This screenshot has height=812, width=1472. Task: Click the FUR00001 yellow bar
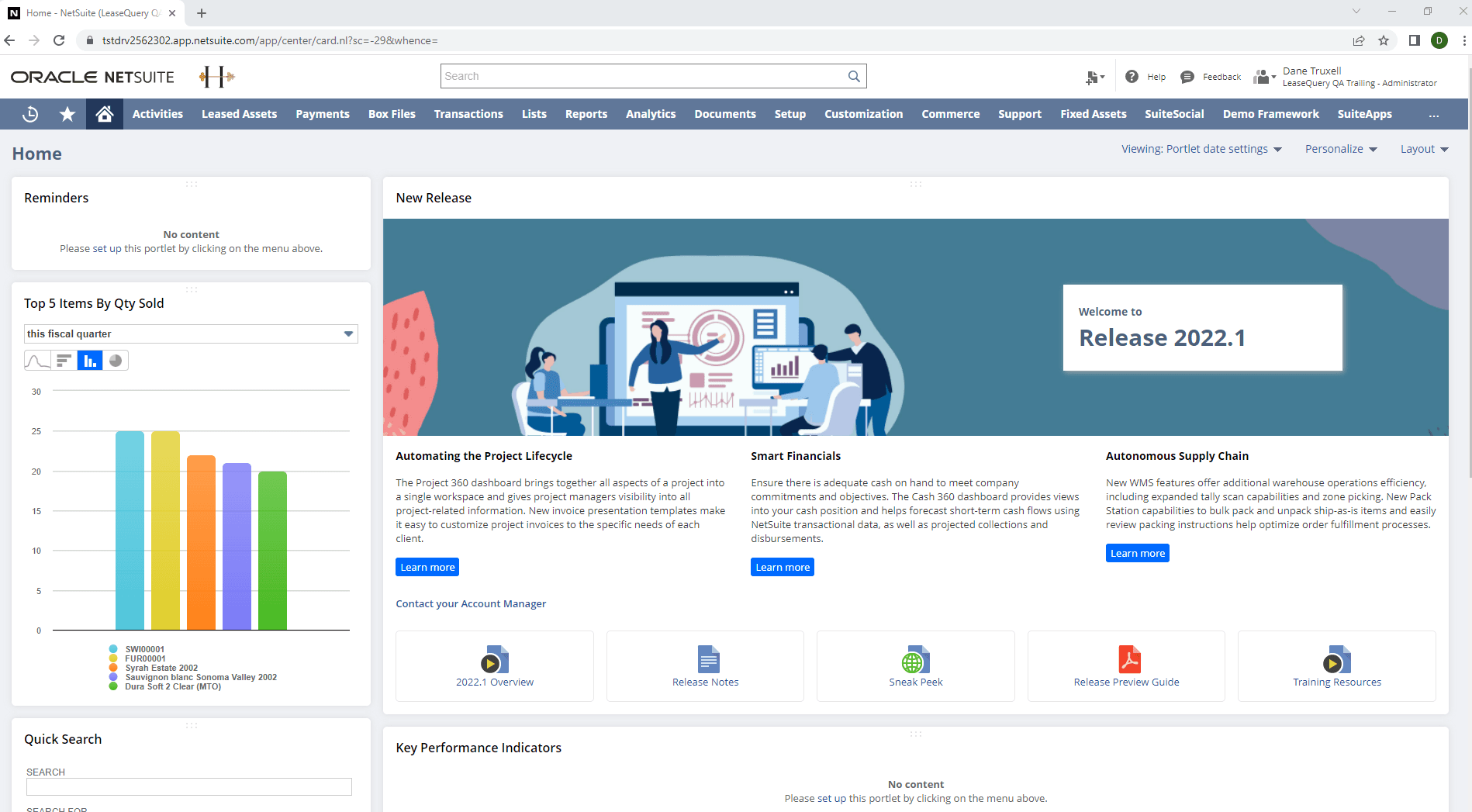pos(165,530)
